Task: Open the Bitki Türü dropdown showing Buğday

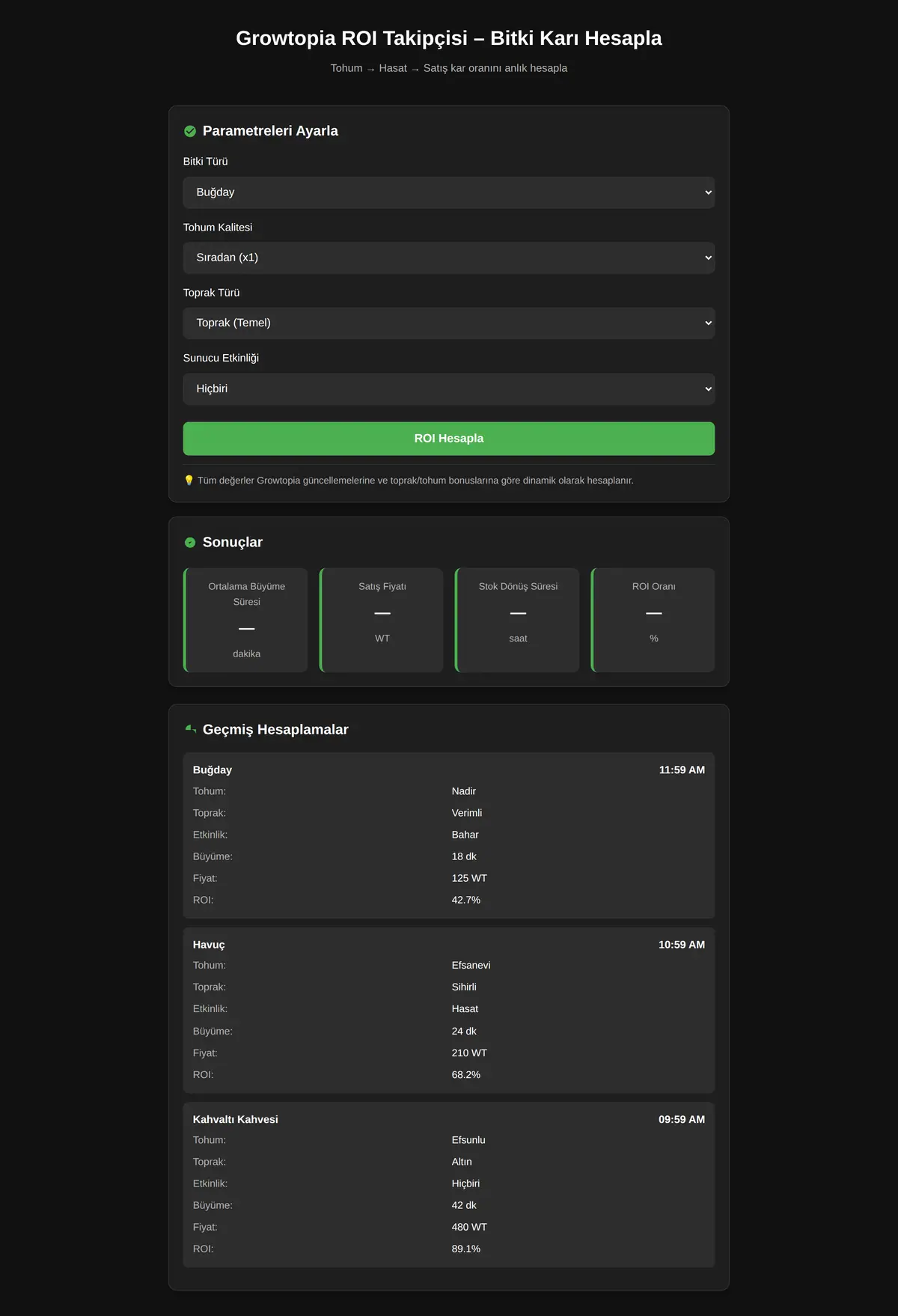Action: click(449, 192)
